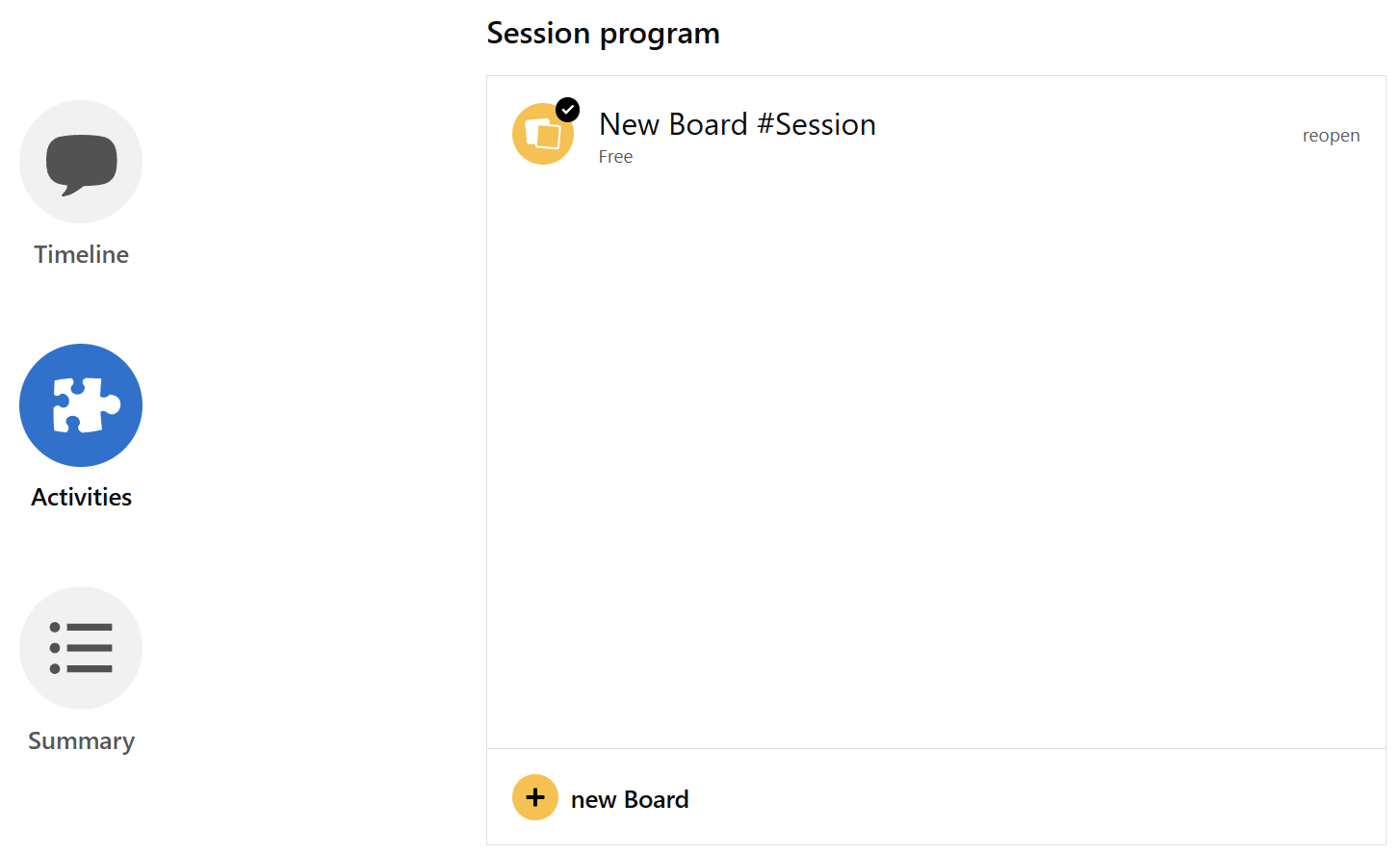Open the Summary list icon

[x=81, y=648]
